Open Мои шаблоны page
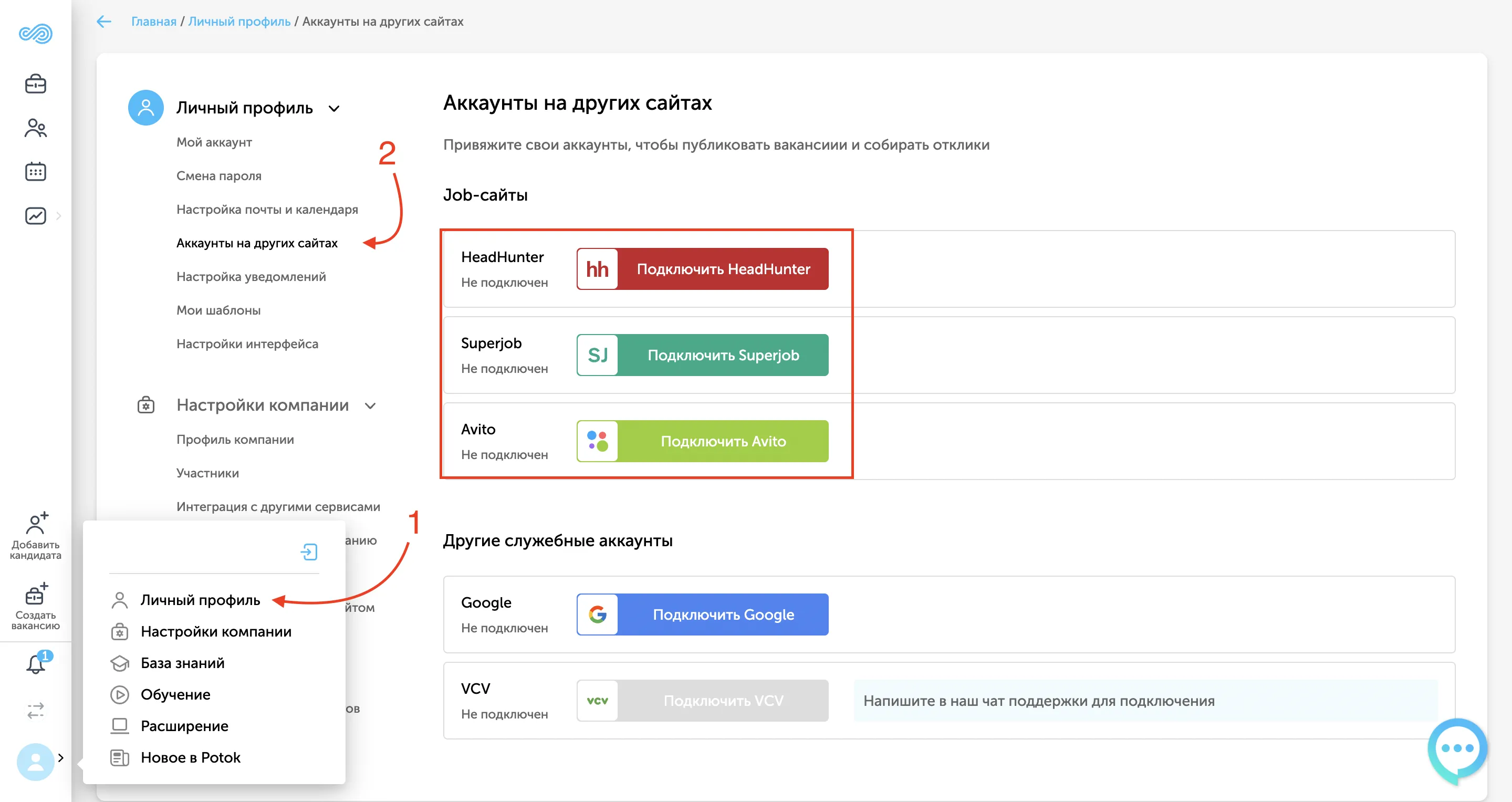Image resolution: width=1512 pixels, height=802 pixels. 218,310
